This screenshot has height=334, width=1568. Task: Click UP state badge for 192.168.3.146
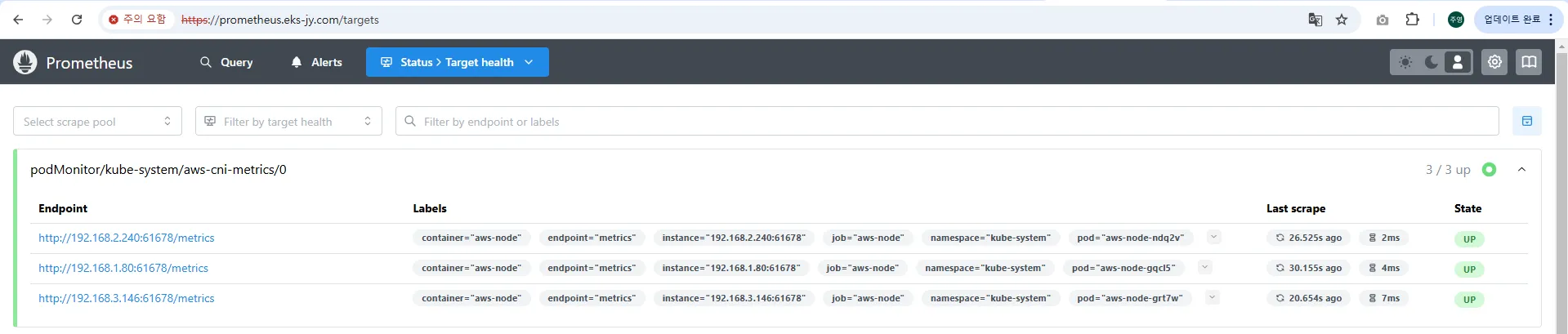pyautogui.click(x=1469, y=300)
